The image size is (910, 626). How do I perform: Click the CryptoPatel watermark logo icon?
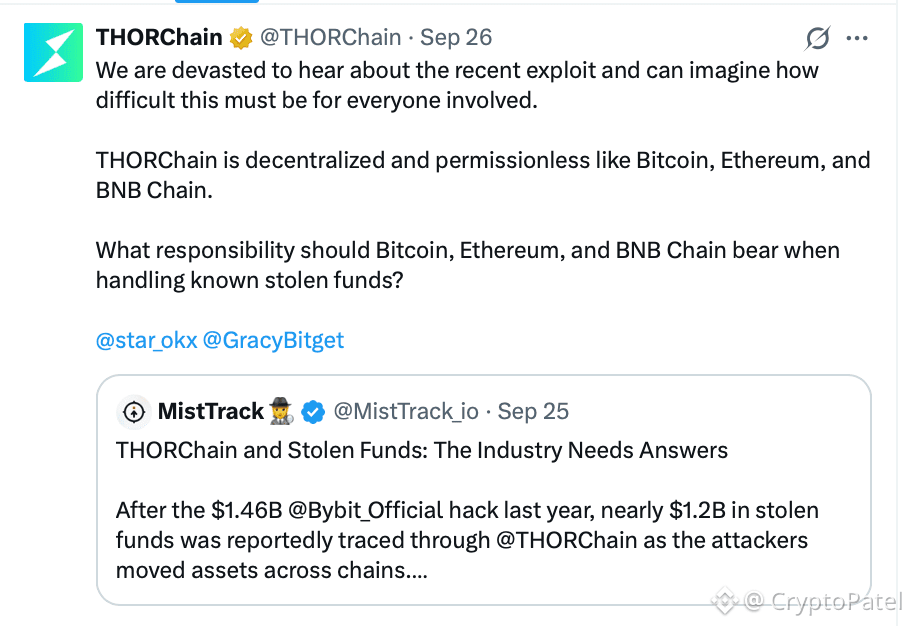pyautogui.click(x=724, y=600)
